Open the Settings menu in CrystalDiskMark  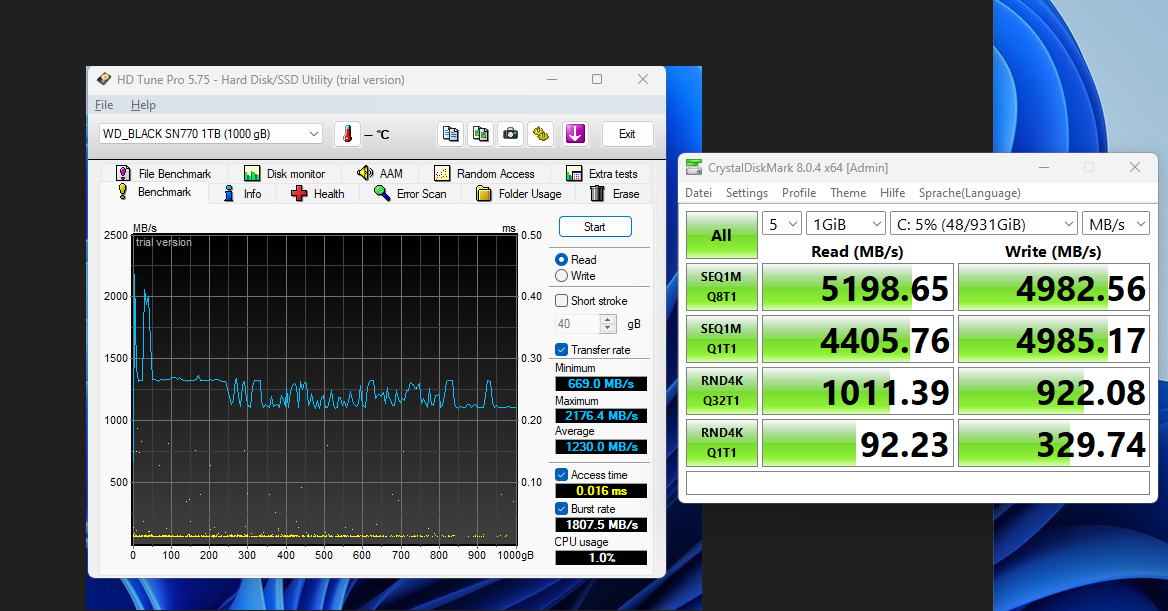coord(746,193)
